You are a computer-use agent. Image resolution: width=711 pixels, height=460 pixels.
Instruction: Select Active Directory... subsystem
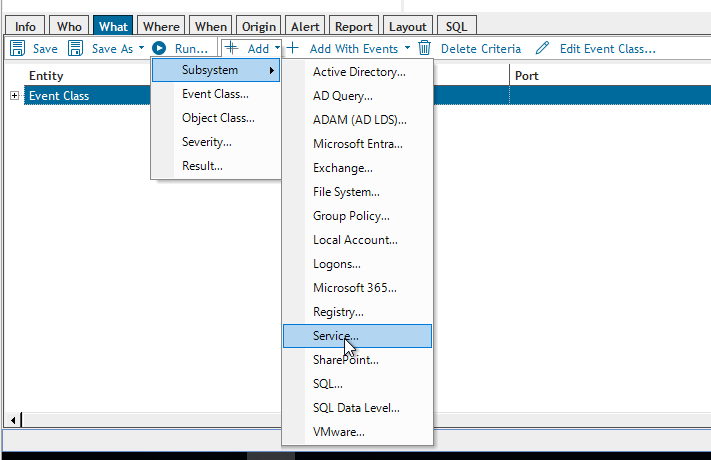[x=357, y=72]
